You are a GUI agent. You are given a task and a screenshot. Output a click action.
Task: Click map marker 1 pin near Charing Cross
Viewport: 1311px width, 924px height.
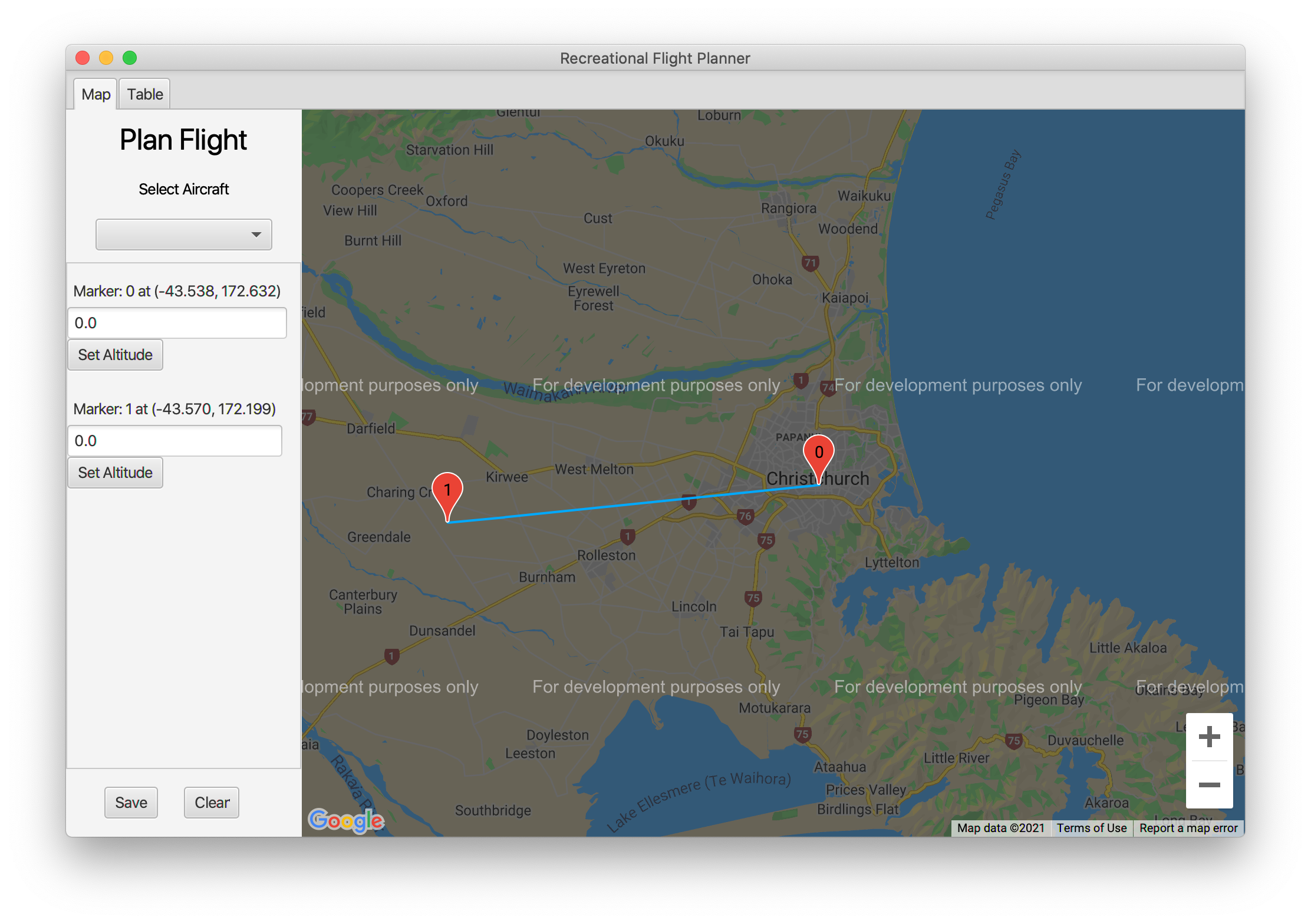447,496
